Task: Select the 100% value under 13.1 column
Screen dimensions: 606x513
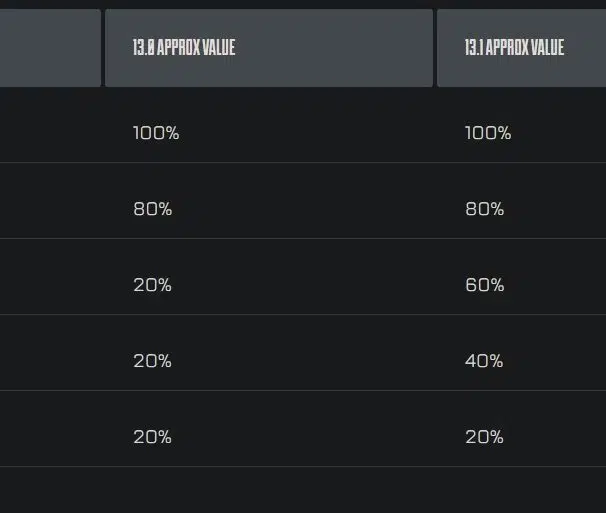Action: coord(488,133)
